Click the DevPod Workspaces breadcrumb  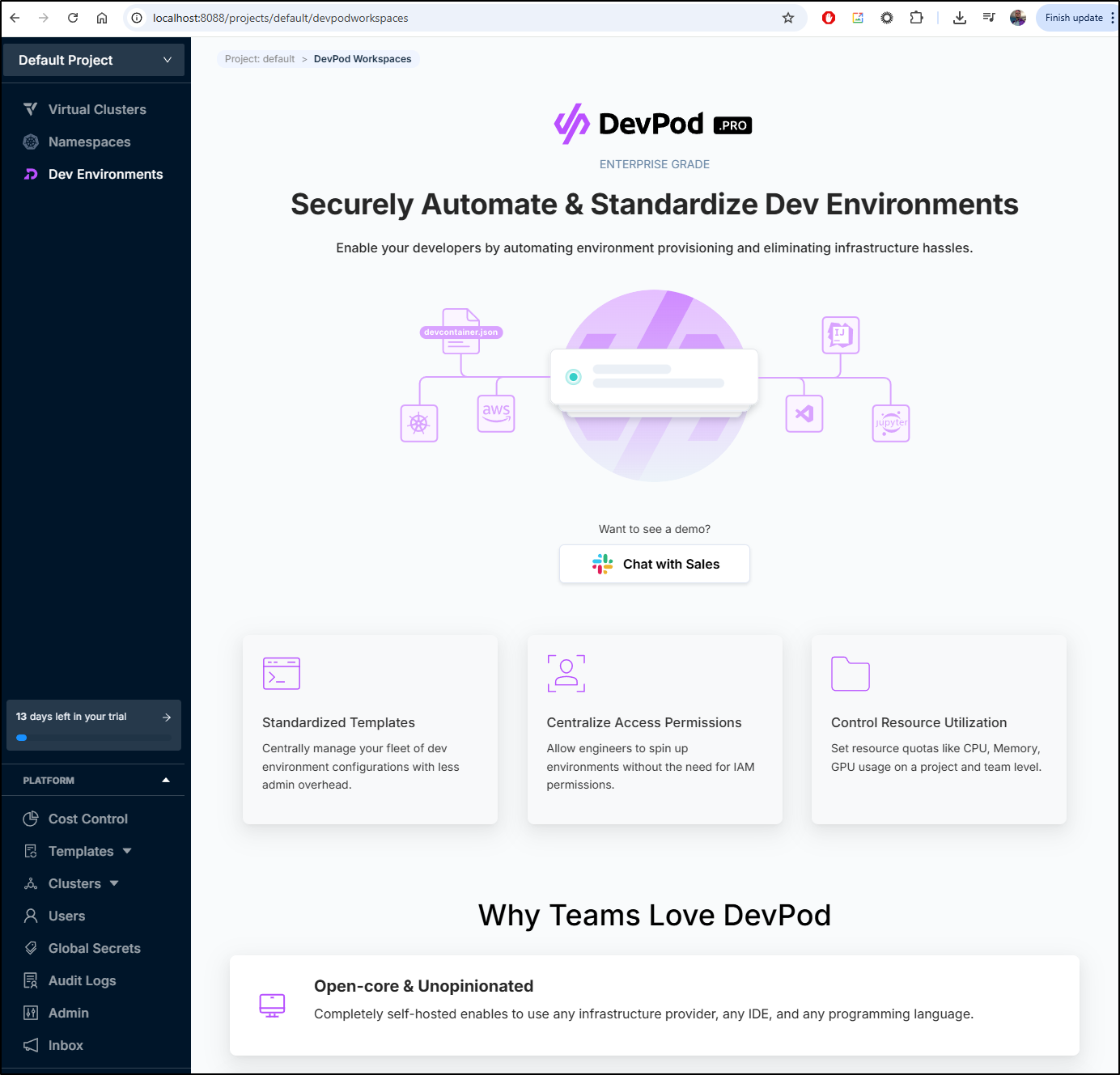(363, 59)
